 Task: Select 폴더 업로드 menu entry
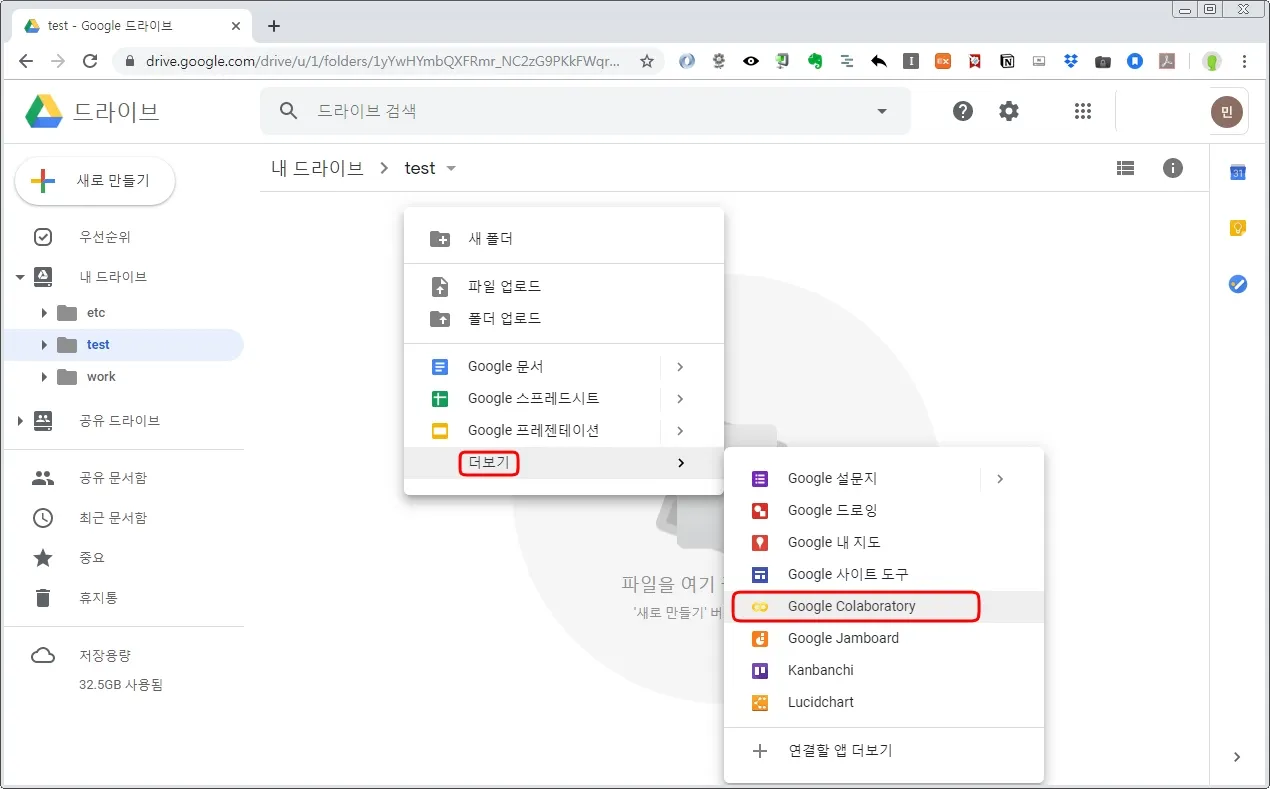point(563,319)
